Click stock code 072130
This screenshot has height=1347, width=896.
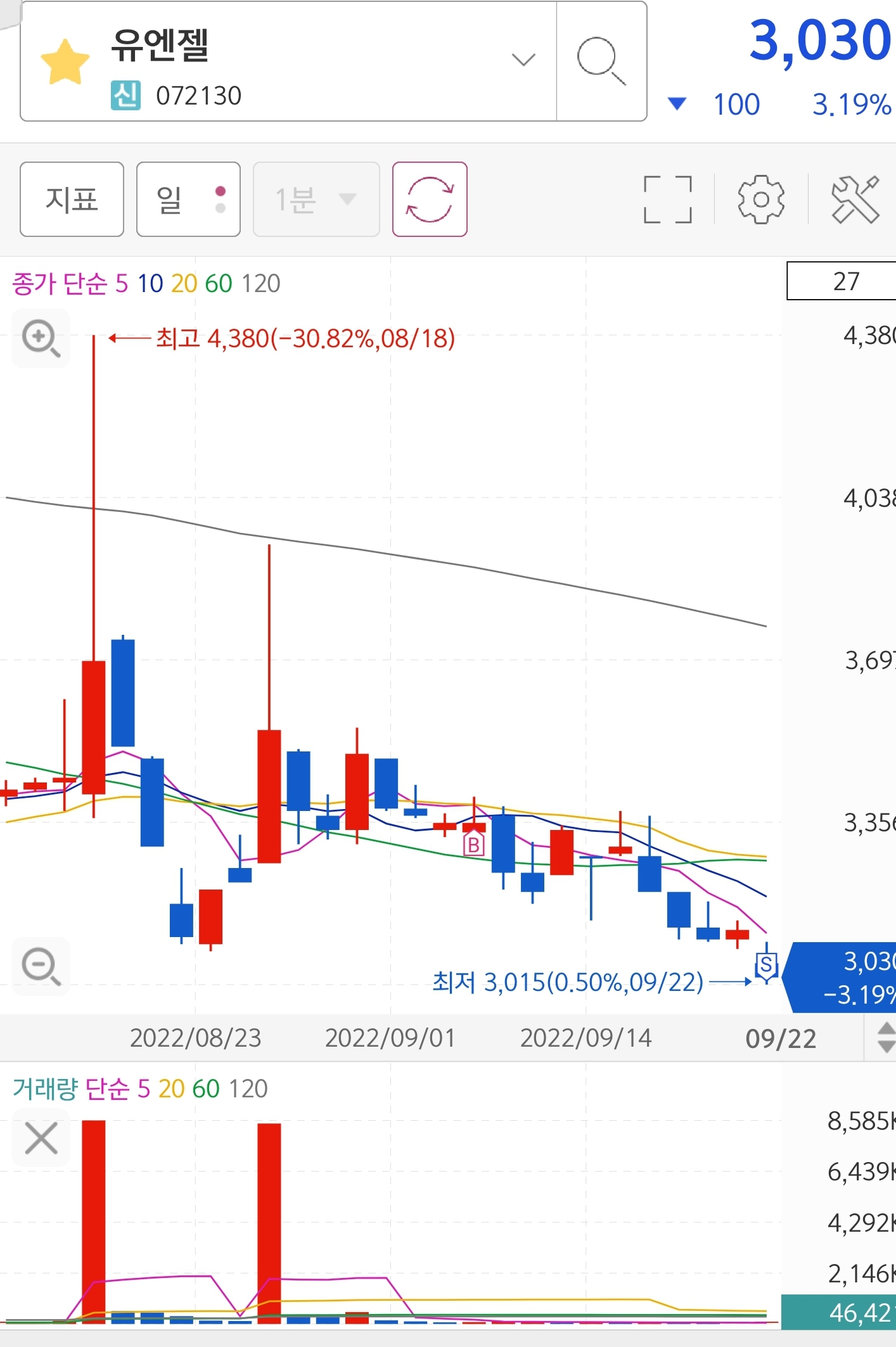(x=199, y=96)
